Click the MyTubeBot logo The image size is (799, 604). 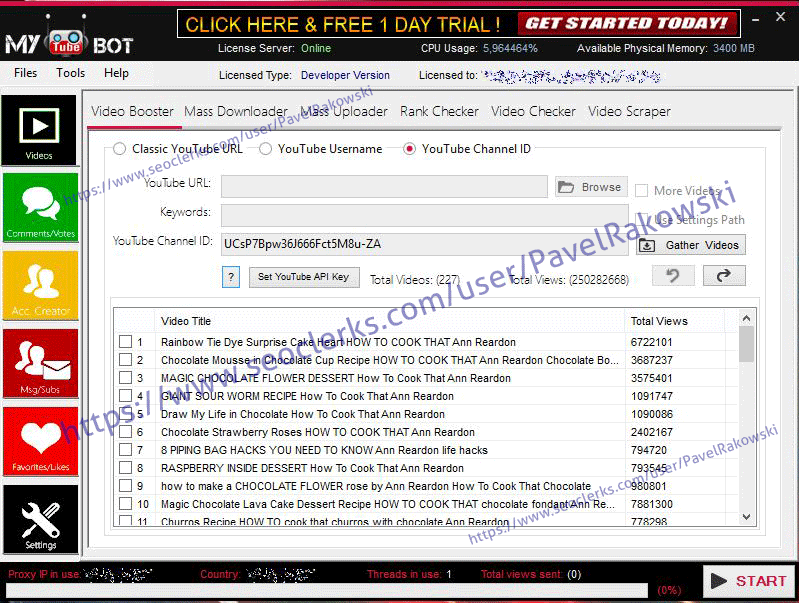coord(69,38)
